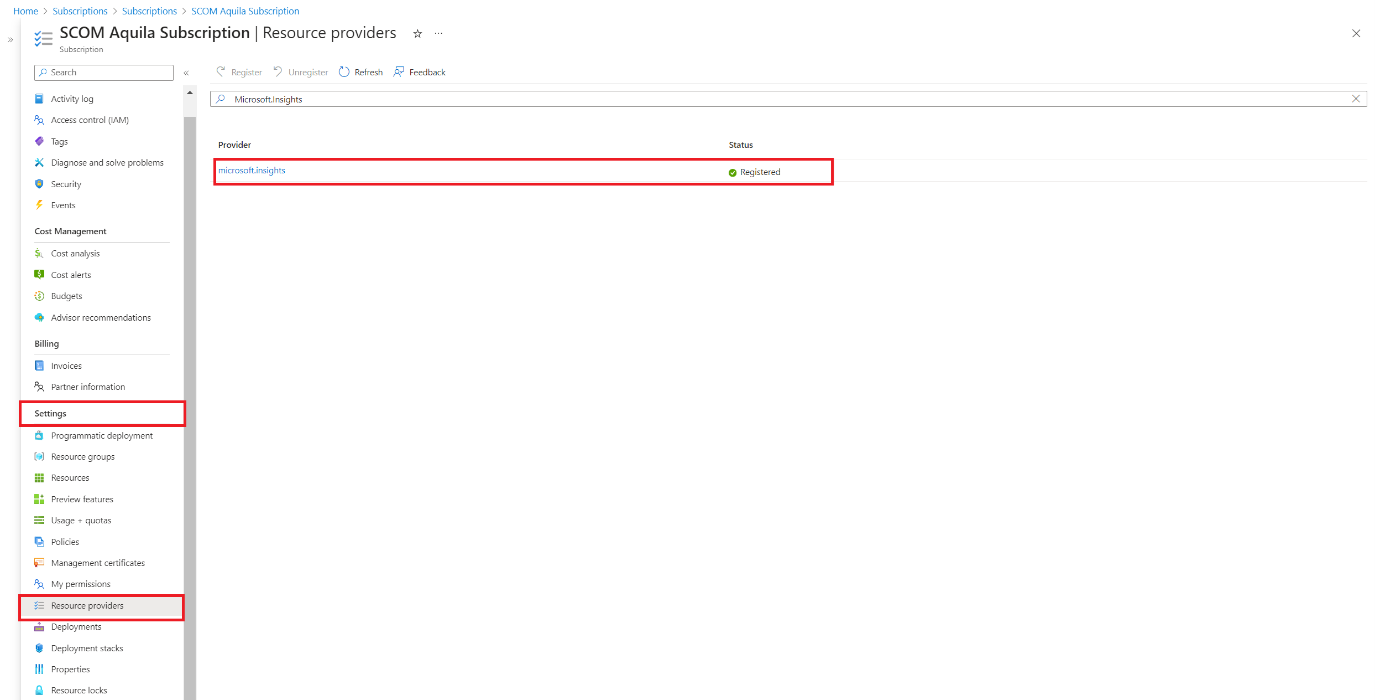Navigate to Home via breadcrumb

pos(25,10)
